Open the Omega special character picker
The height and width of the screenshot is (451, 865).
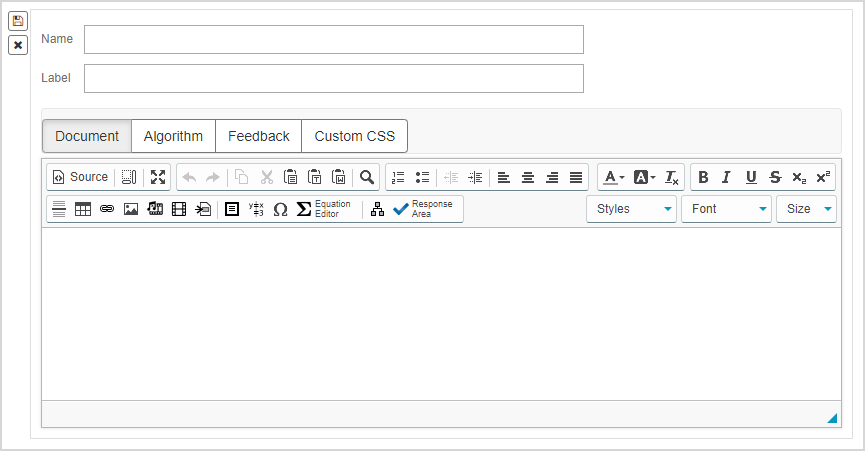tap(280, 209)
